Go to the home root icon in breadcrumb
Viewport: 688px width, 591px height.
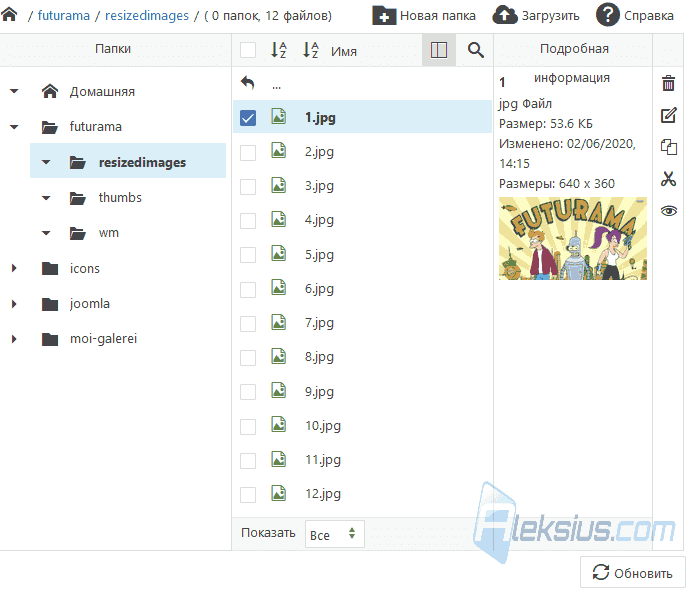(9, 14)
